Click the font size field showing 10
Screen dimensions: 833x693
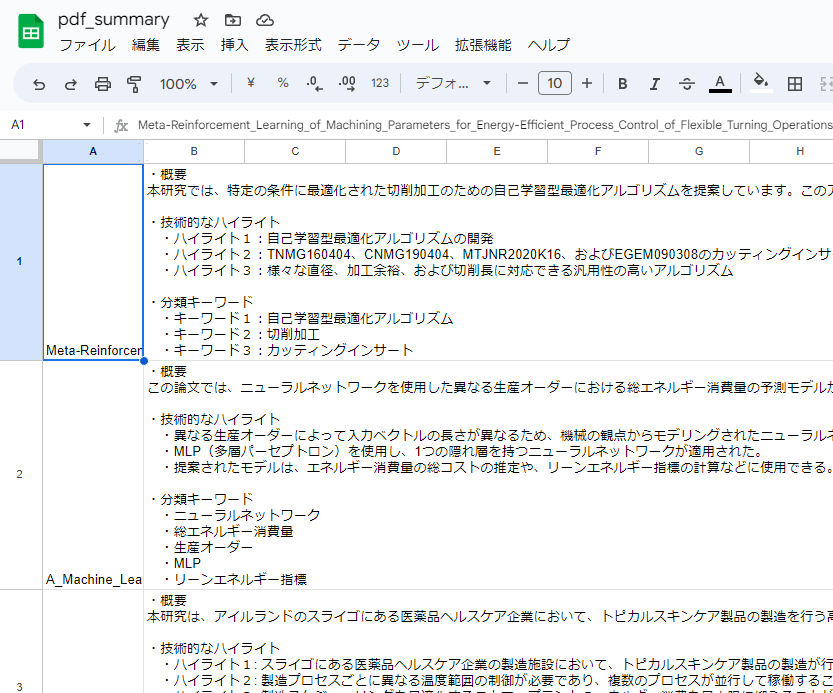[555, 83]
